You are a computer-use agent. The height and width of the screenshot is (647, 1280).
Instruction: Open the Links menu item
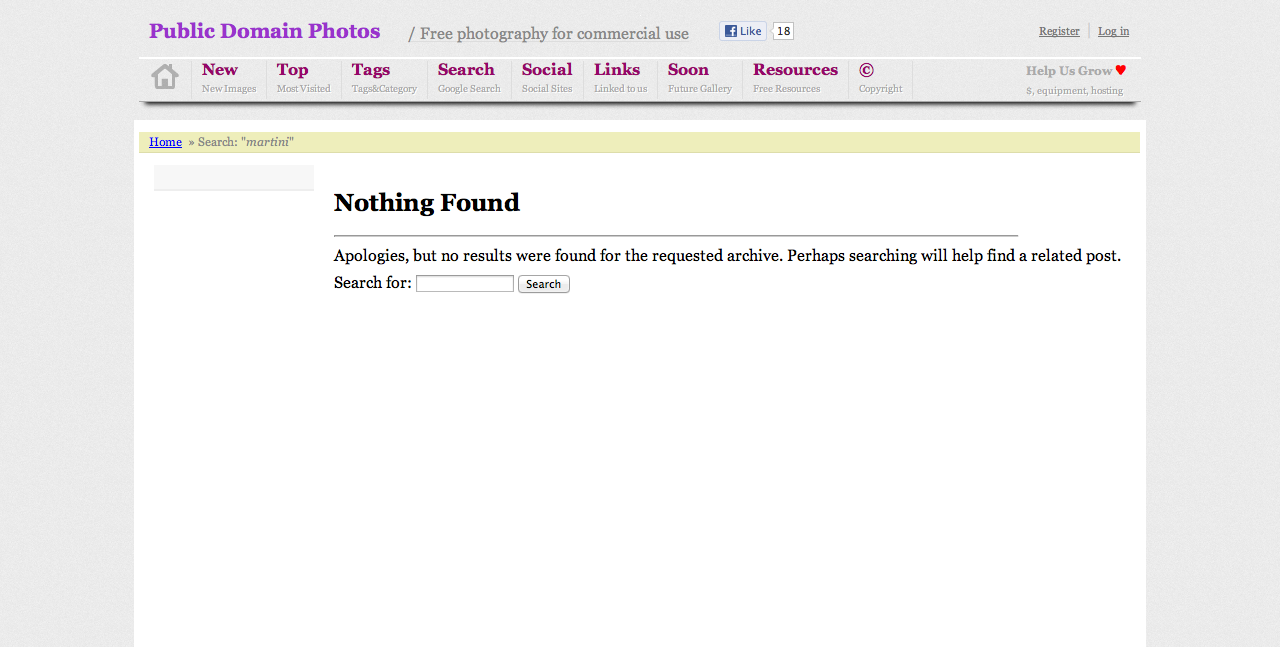pos(620,78)
